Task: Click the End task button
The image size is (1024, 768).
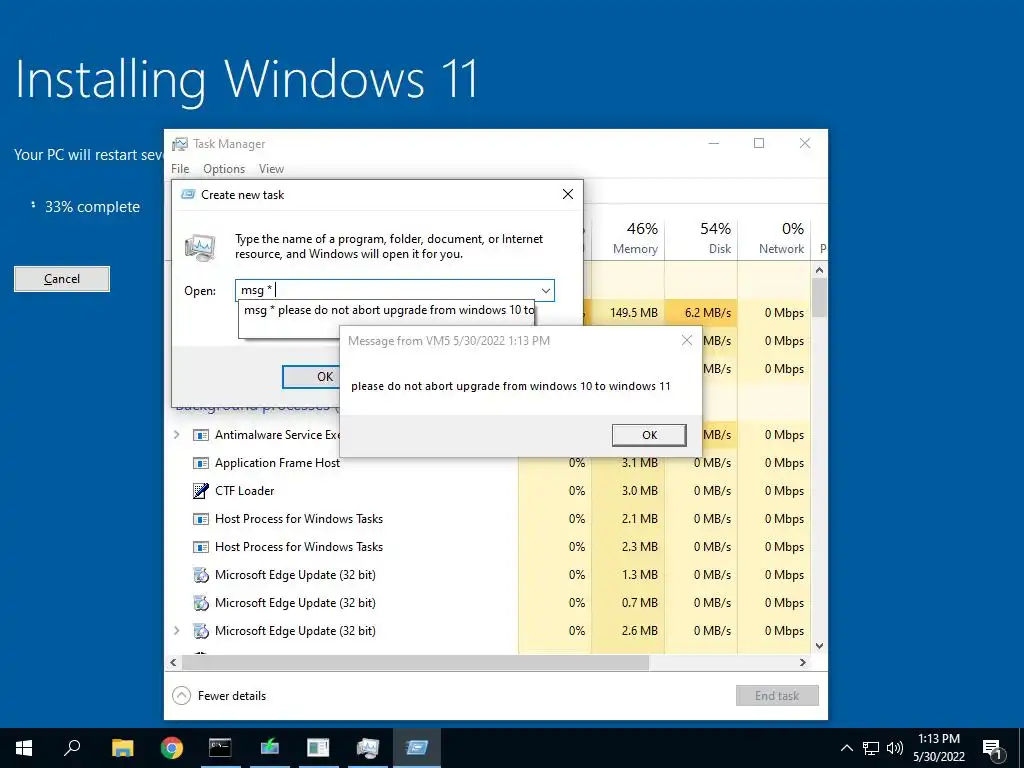Action: [x=777, y=696]
